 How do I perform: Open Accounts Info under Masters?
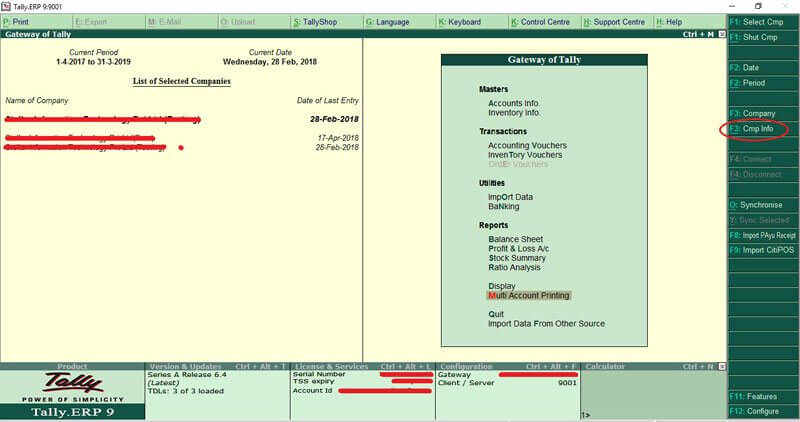click(x=514, y=103)
